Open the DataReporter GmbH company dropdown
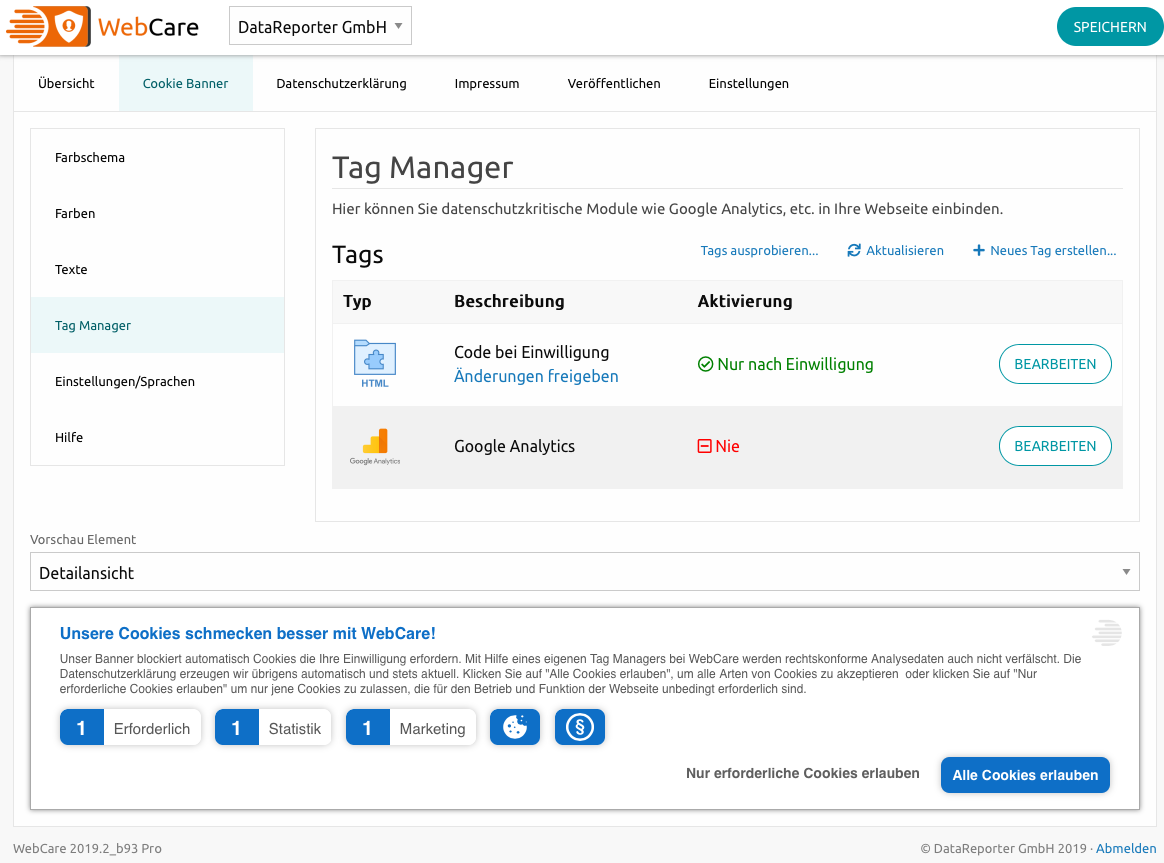 320,27
